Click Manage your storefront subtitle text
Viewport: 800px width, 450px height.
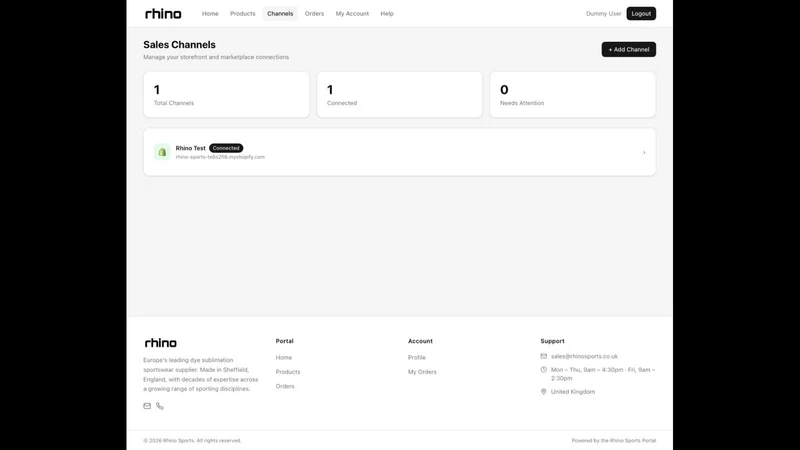pyautogui.click(x=216, y=57)
